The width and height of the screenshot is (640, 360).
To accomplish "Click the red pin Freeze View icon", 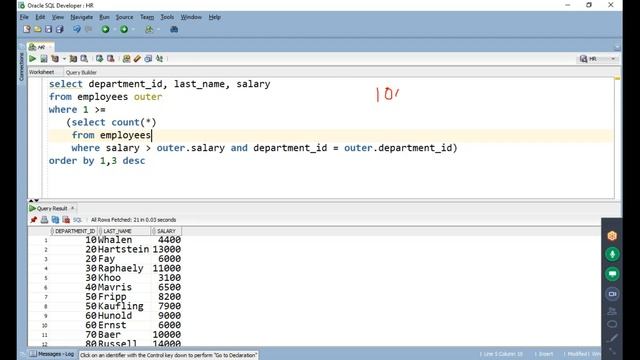I will (x=33, y=220).
